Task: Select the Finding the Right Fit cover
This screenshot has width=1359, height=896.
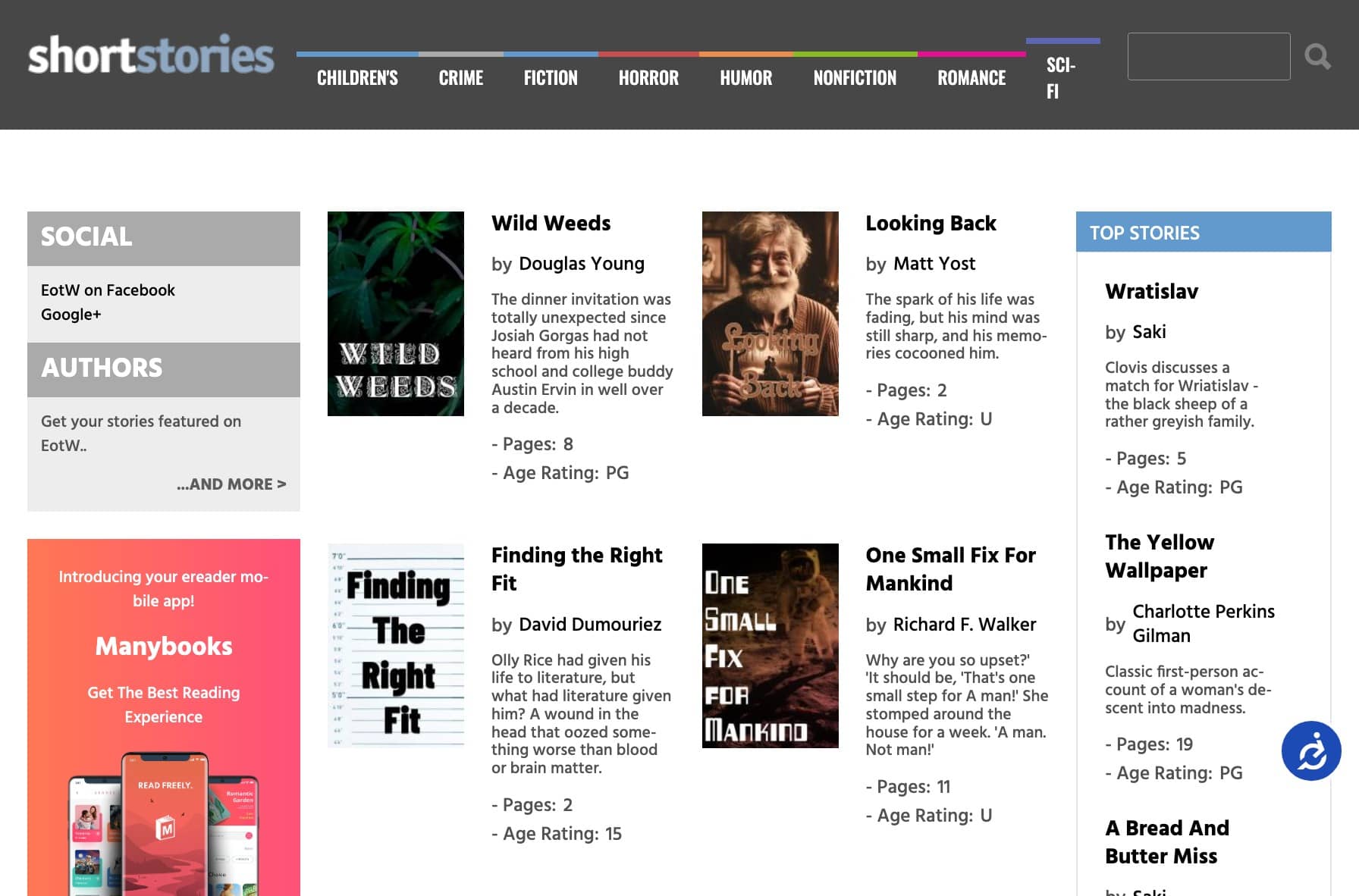Action: (x=395, y=645)
